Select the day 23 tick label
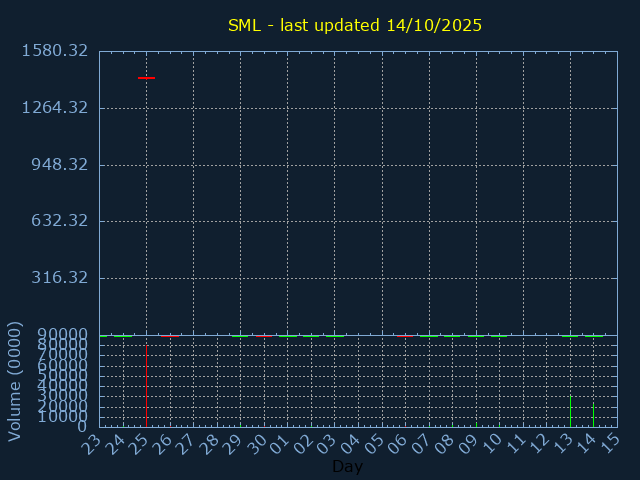640x480 pixels. [x=92, y=443]
